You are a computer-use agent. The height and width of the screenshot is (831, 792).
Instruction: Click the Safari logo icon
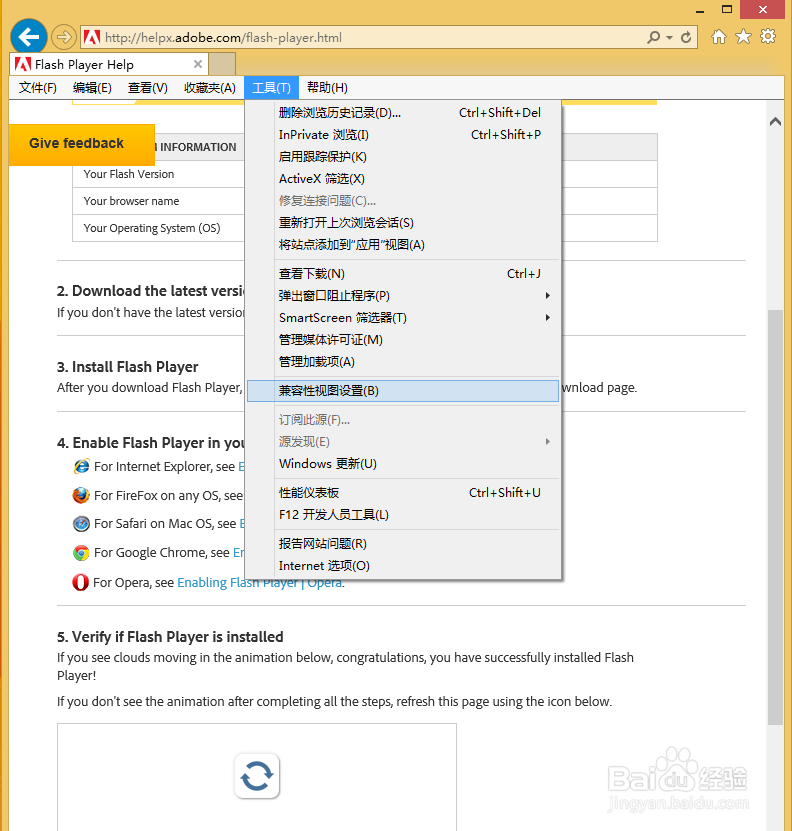pos(81,524)
